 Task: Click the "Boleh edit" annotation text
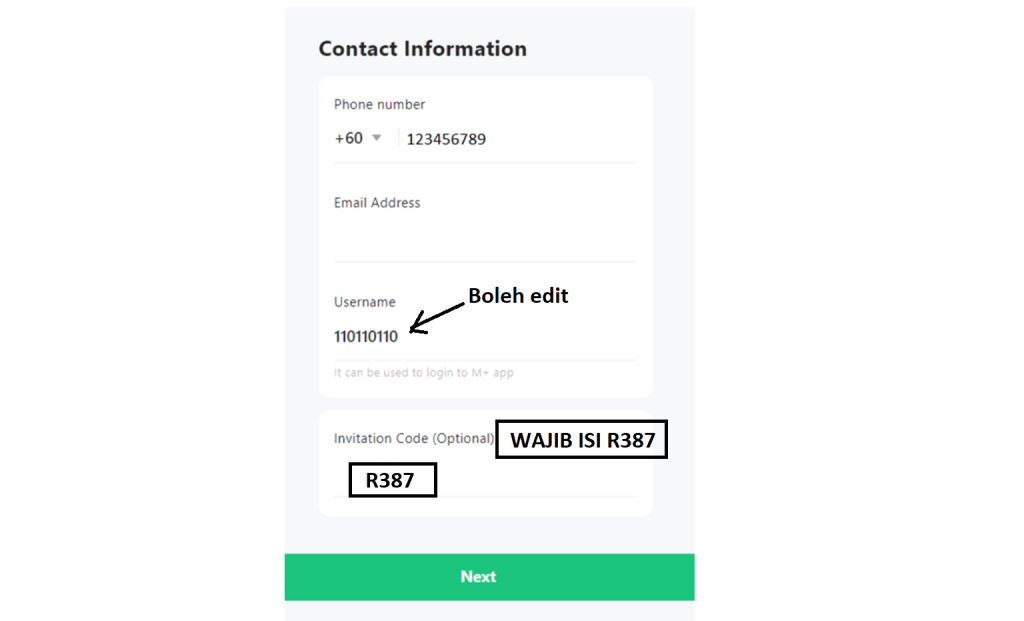tap(518, 296)
